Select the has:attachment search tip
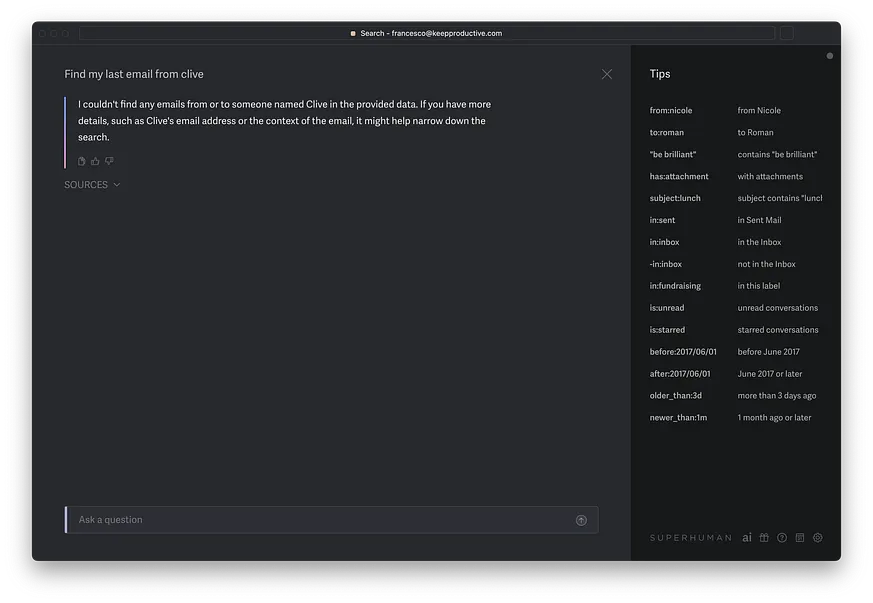This screenshot has width=873, height=603. [x=679, y=177]
